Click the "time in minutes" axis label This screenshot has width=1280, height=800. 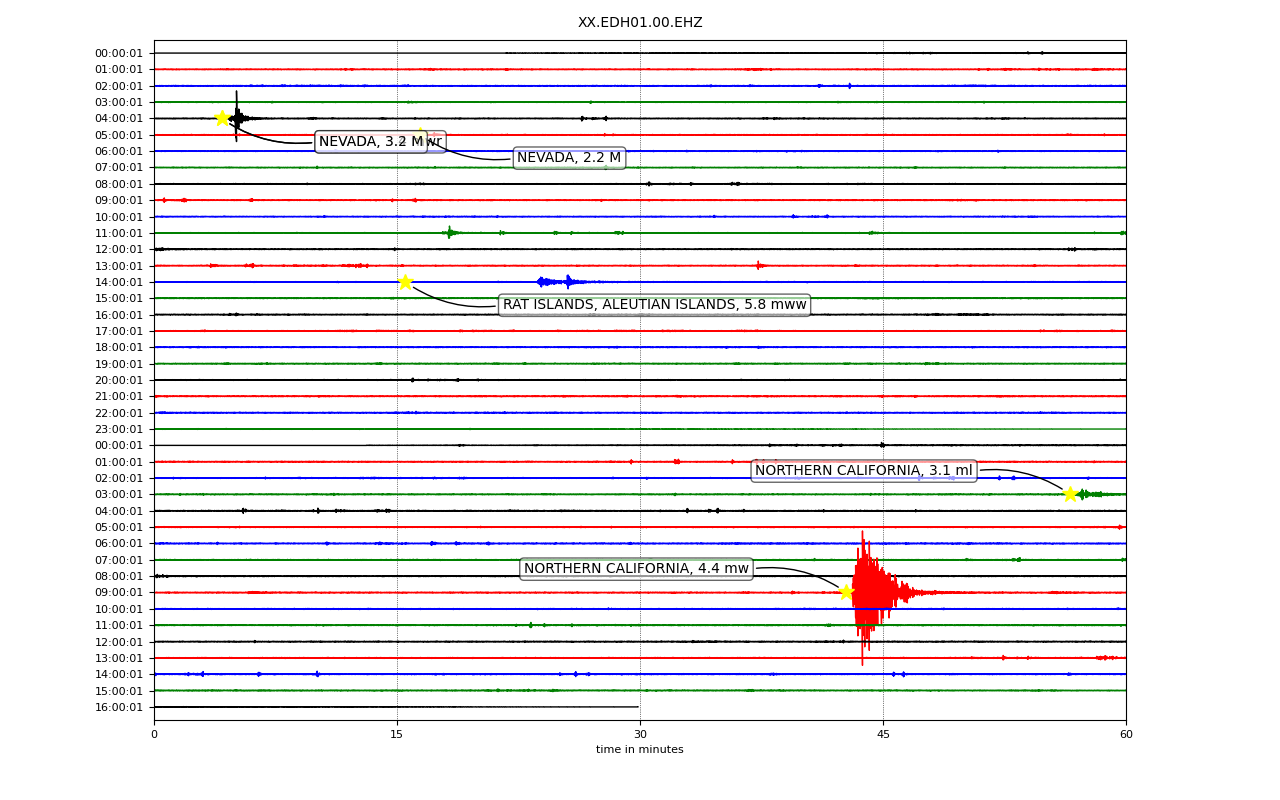tap(640, 750)
